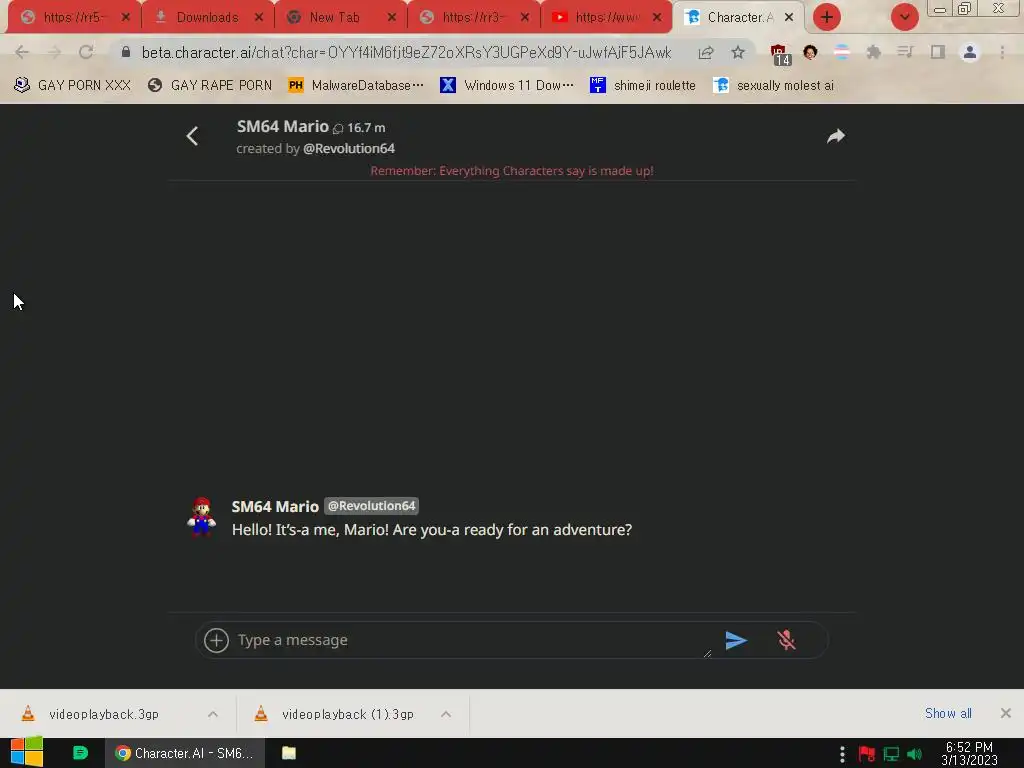1024x768 pixels.
Task: Focus the Type a message field
Action: click(473, 640)
